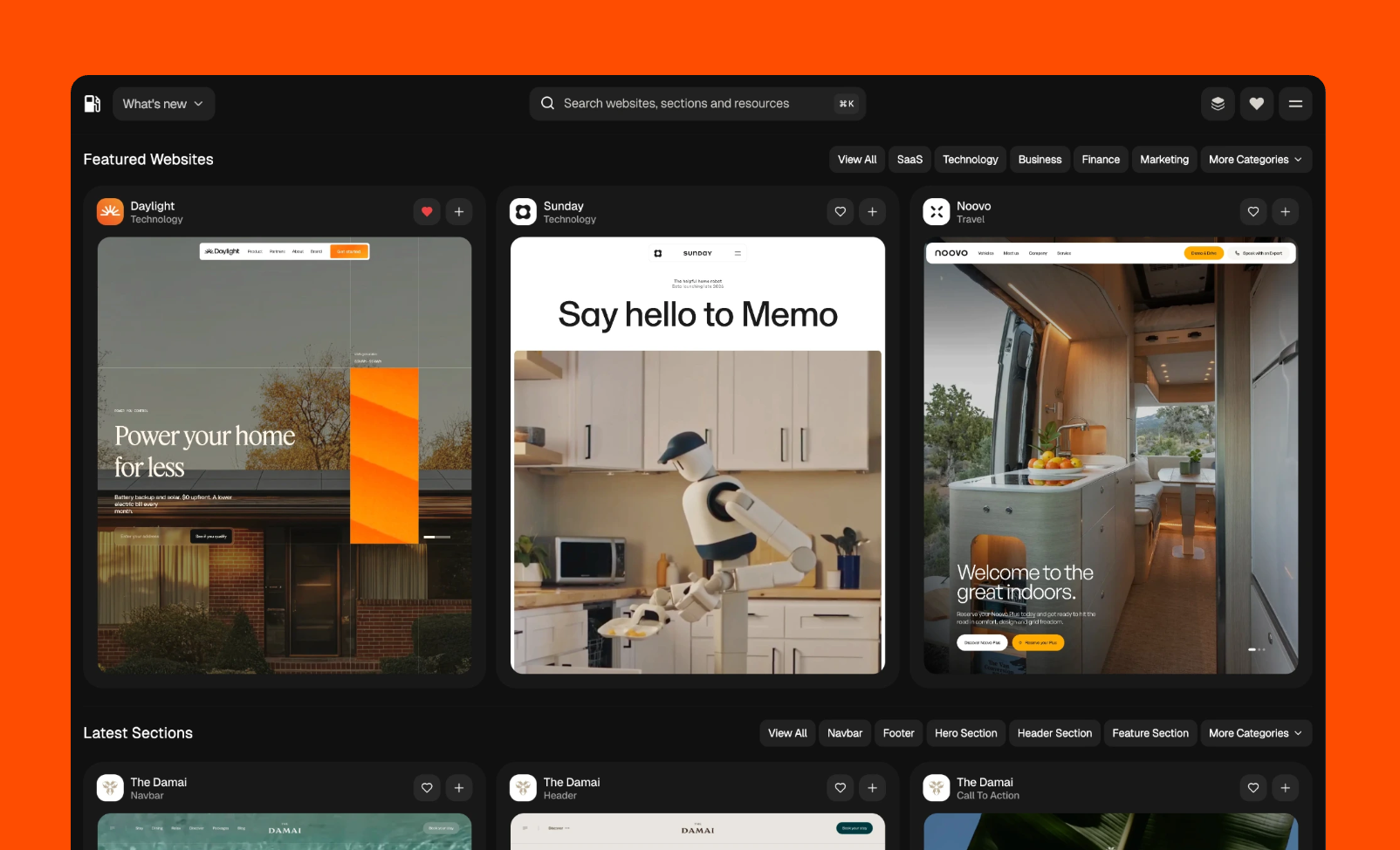Screen dimensions: 1400x850
Task: Filter Latest Sections by Feature Section
Action: 1150,733
